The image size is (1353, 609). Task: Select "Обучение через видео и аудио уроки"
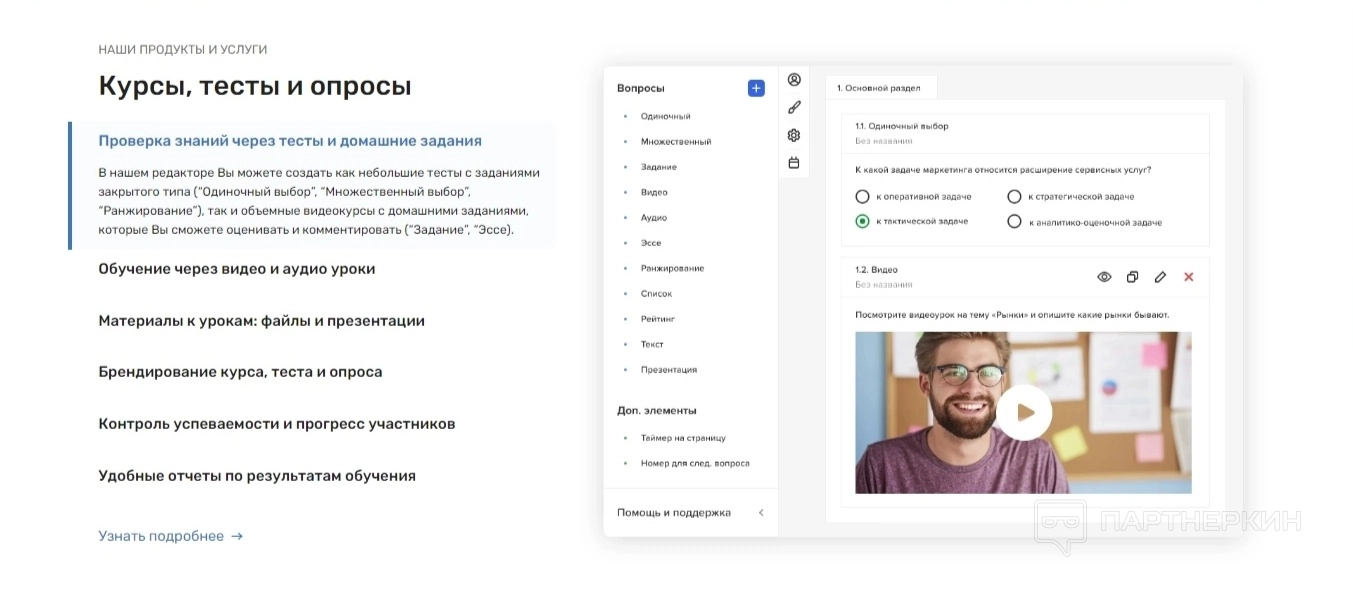pos(237,269)
